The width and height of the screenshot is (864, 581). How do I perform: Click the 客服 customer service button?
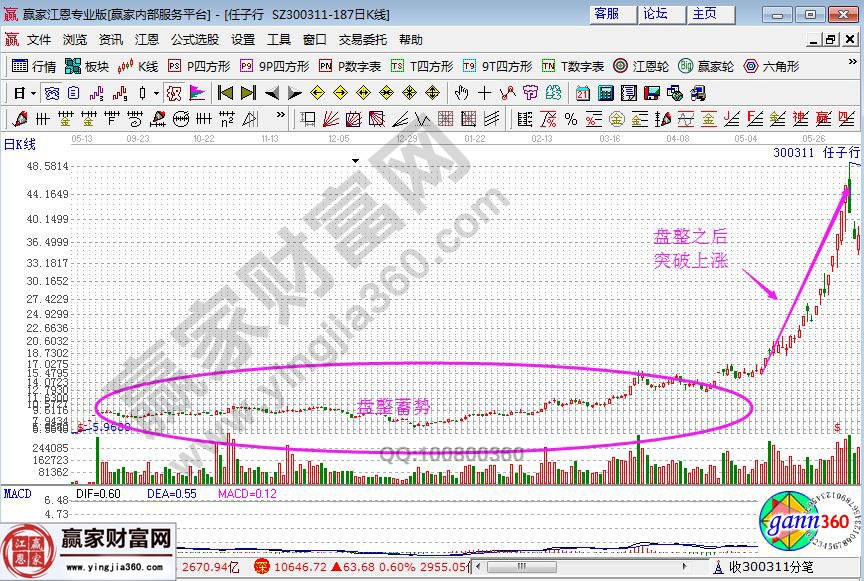click(x=607, y=14)
